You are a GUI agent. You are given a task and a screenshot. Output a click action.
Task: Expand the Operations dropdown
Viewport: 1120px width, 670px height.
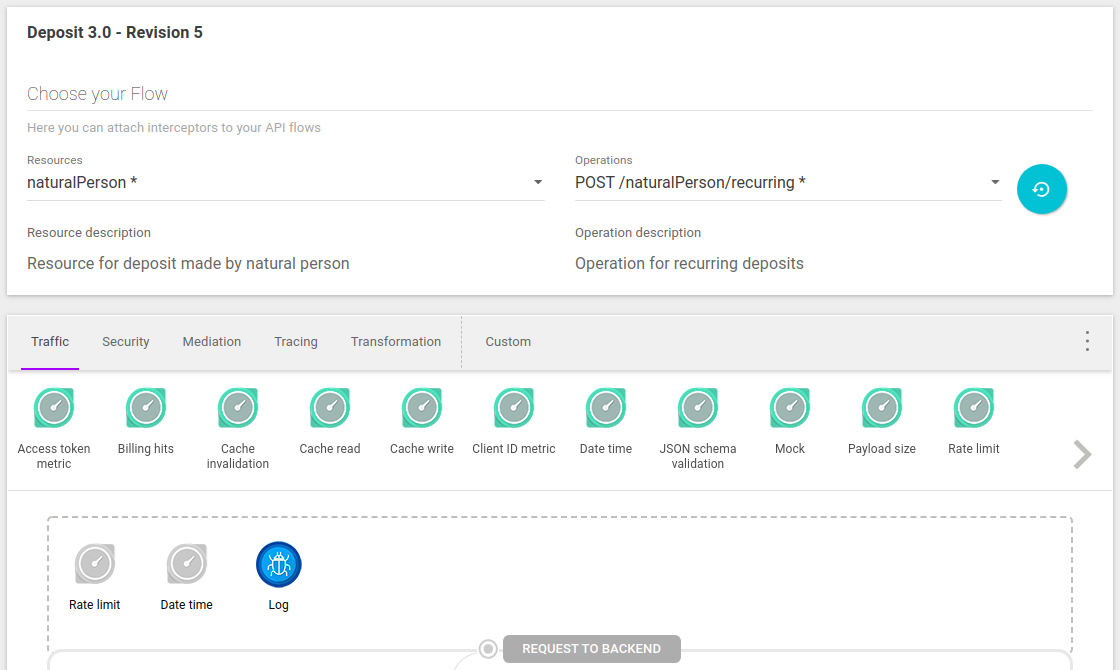788,183
